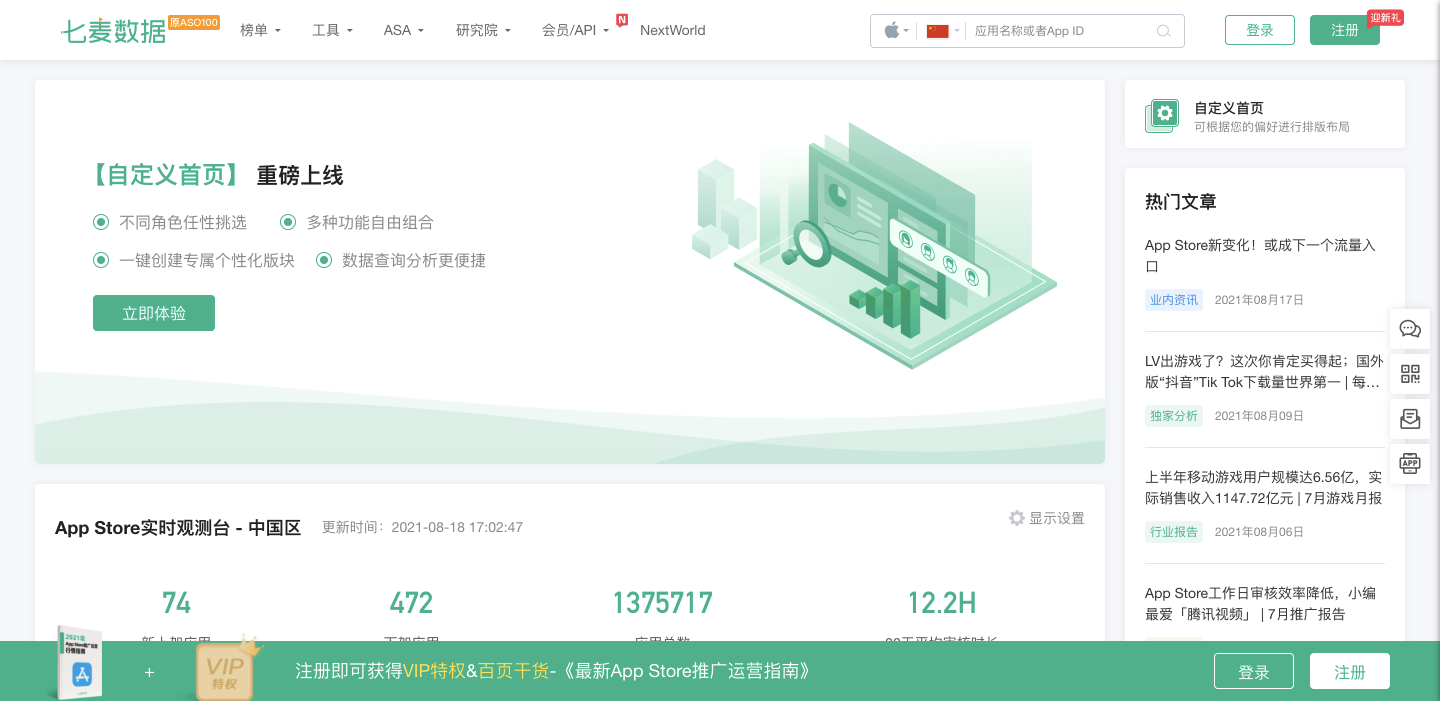Click the isometric dashboard illustration

click(x=872, y=245)
